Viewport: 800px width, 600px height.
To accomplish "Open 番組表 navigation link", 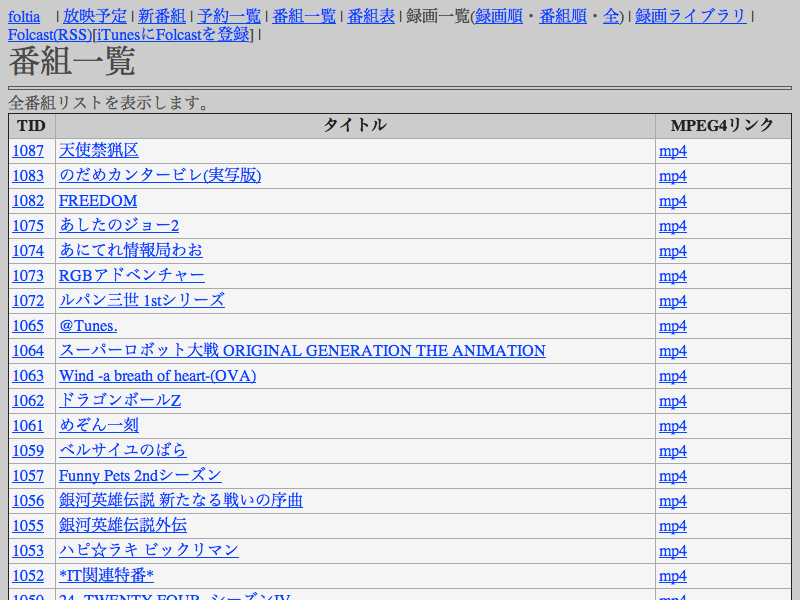I will [x=371, y=16].
